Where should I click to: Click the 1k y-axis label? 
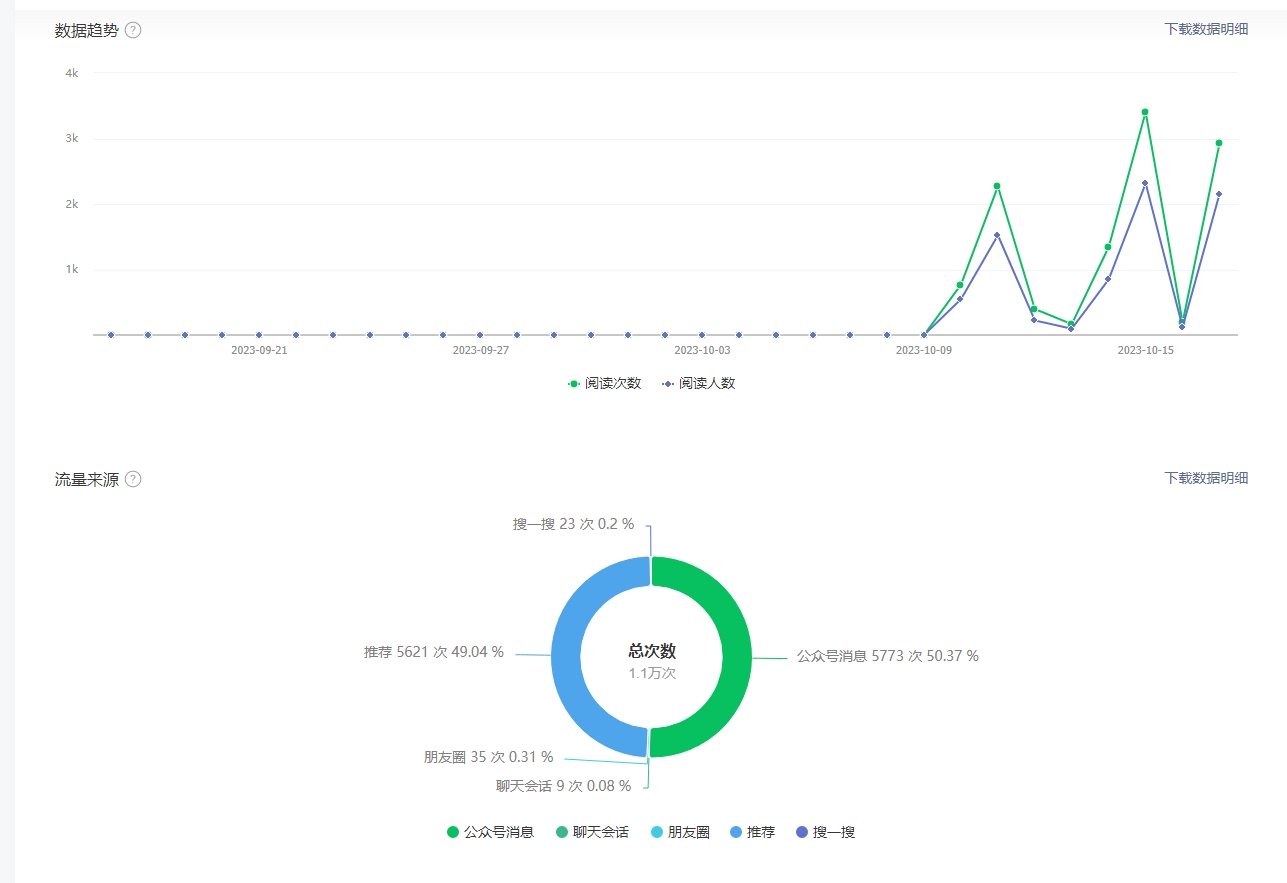pyautogui.click(x=72, y=269)
